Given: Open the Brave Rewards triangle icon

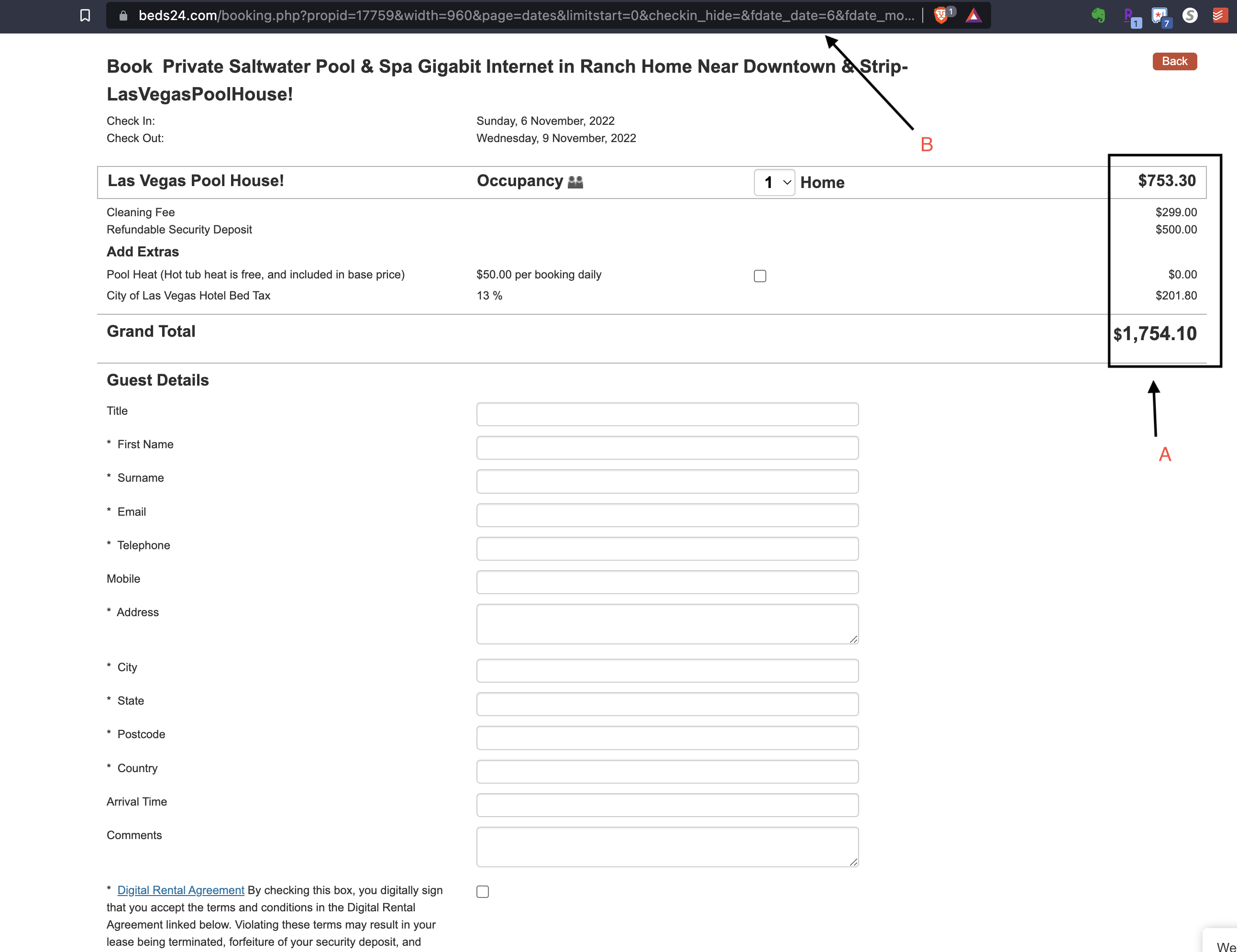Looking at the screenshot, I should click(973, 15).
